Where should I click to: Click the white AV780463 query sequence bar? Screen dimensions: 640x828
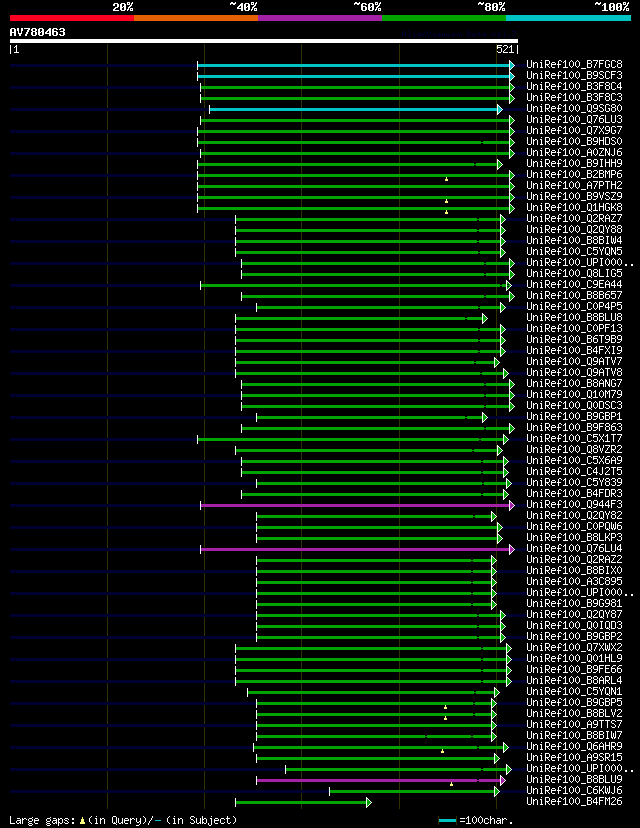[x=263, y=41]
